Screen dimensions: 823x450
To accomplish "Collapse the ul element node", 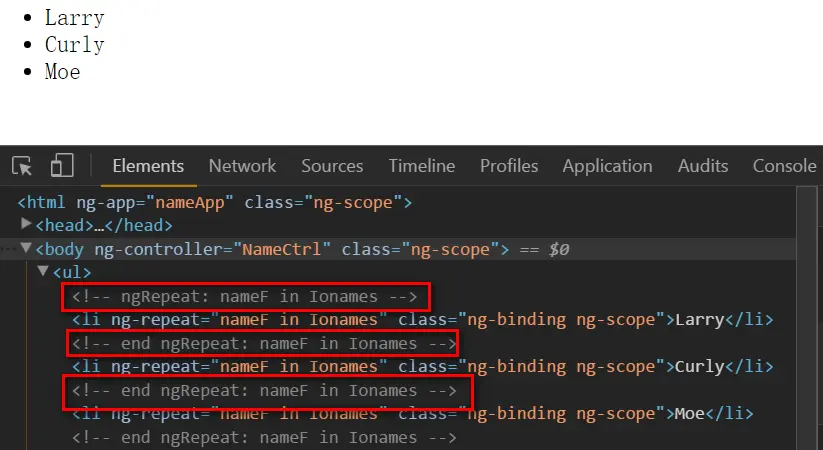I will click(x=43, y=271).
